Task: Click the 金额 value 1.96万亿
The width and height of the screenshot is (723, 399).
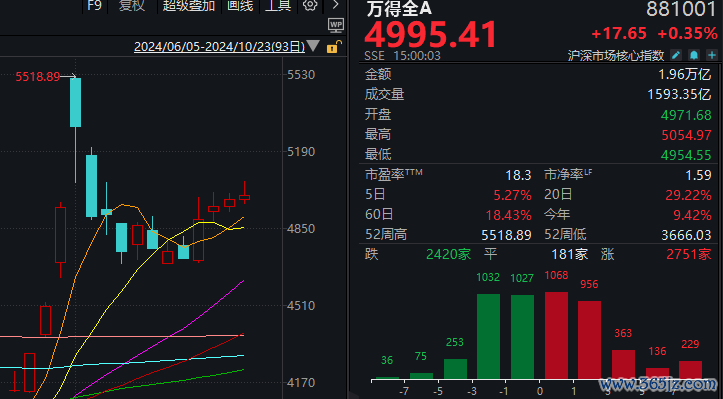Action: tap(685, 74)
